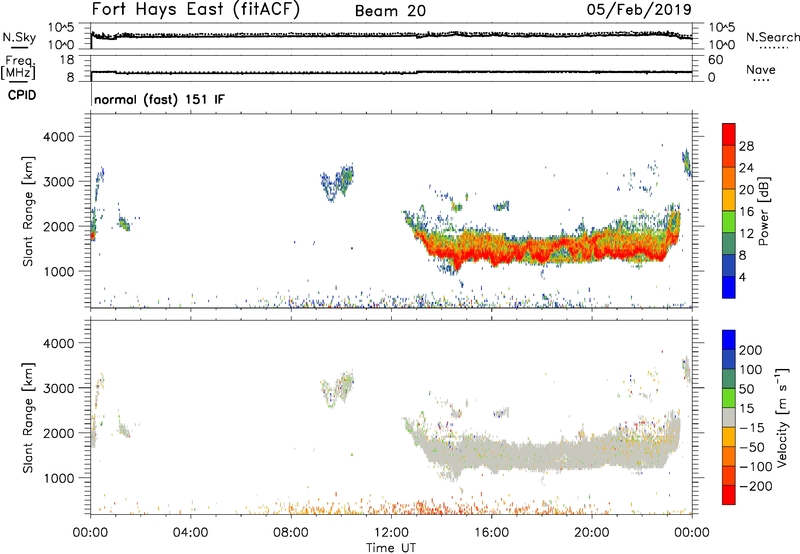
Task: Click the "CPID" row label
Action: pyautogui.click(x=22, y=95)
